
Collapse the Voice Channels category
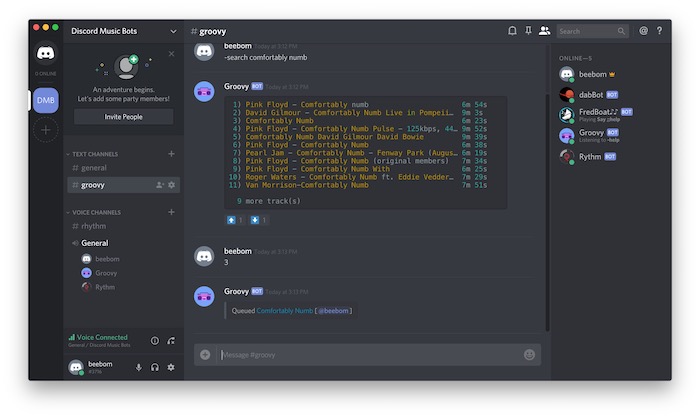point(96,212)
